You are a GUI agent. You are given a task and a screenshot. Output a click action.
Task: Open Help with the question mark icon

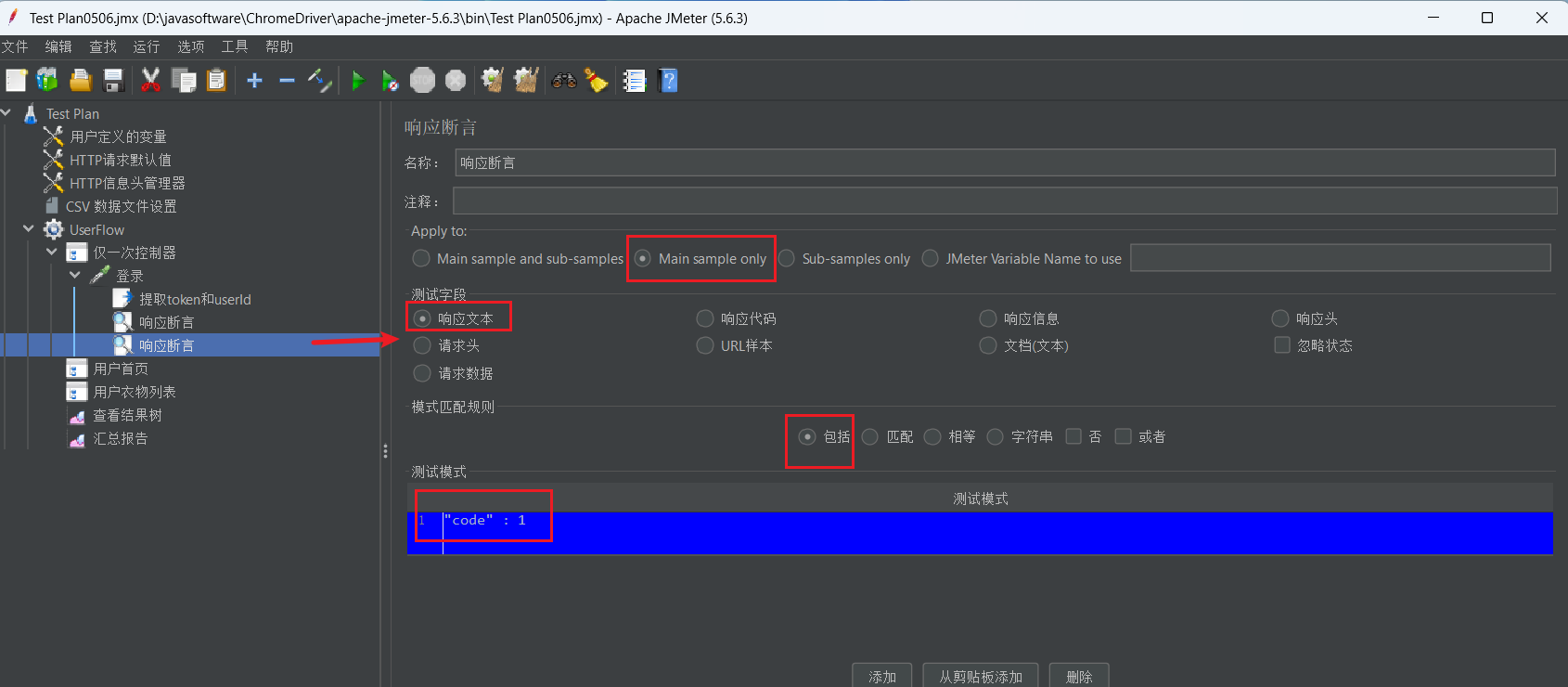pyautogui.click(x=667, y=81)
